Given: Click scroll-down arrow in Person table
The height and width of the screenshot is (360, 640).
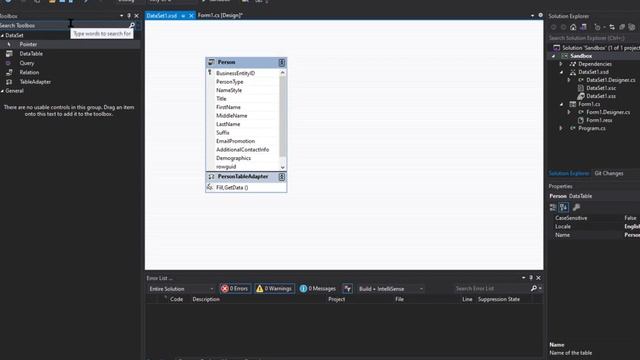Looking at the screenshot, I should (282, 167).
